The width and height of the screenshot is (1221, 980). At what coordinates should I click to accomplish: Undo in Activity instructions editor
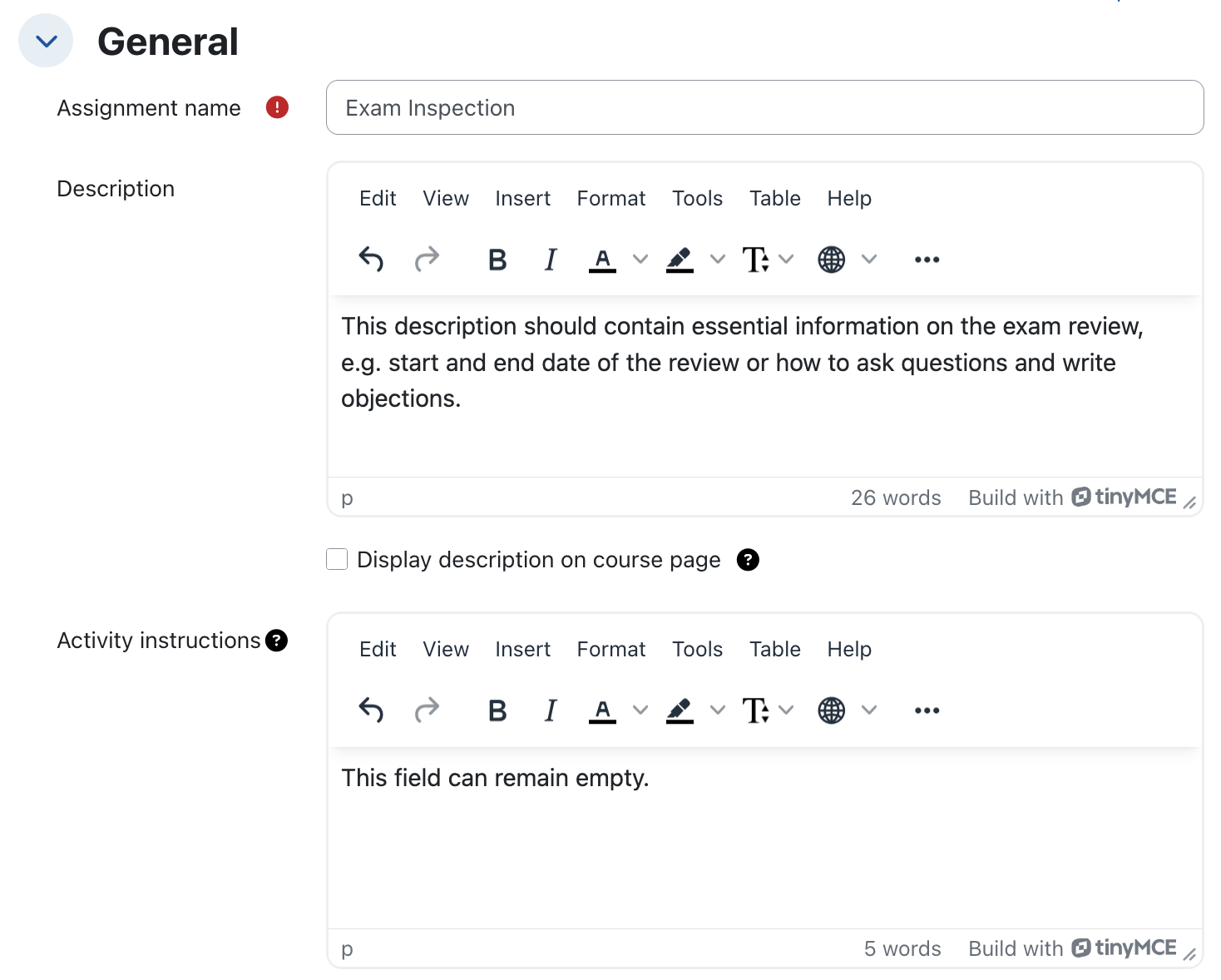coord(371,710)
